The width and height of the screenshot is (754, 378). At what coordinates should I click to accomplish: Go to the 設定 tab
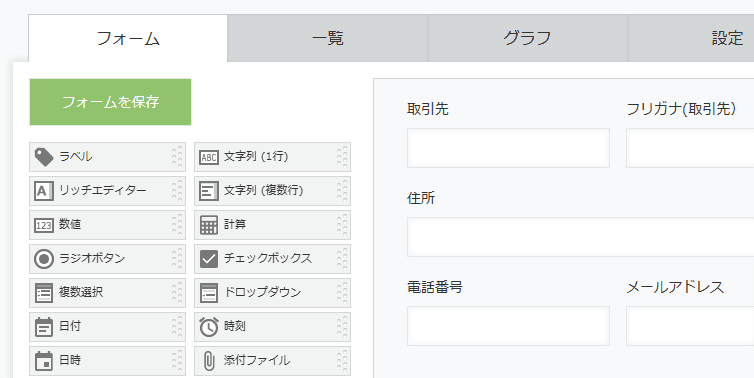click(691, 38)
